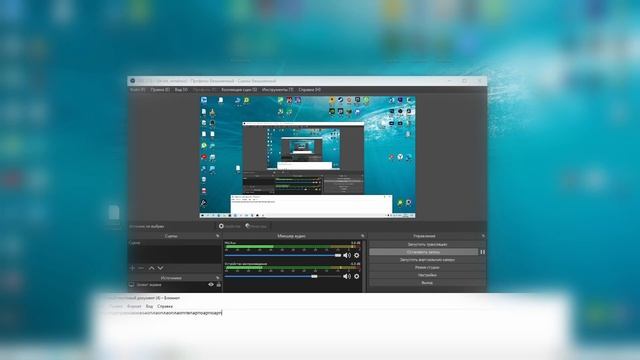Adjust the Mic/Aux volume slider handle
The width and height of the screenshot is (640, 360).
pyautogui.click(x=338, y=256)
